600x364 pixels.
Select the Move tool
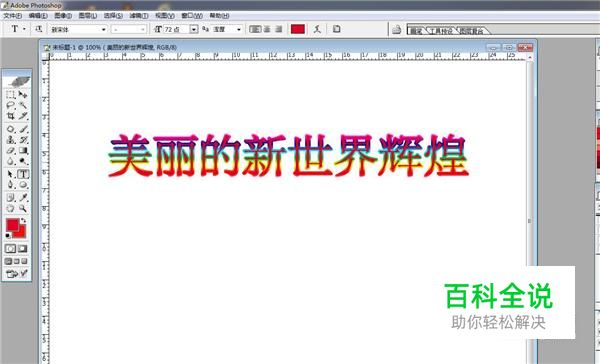click(x=23, y=94)
